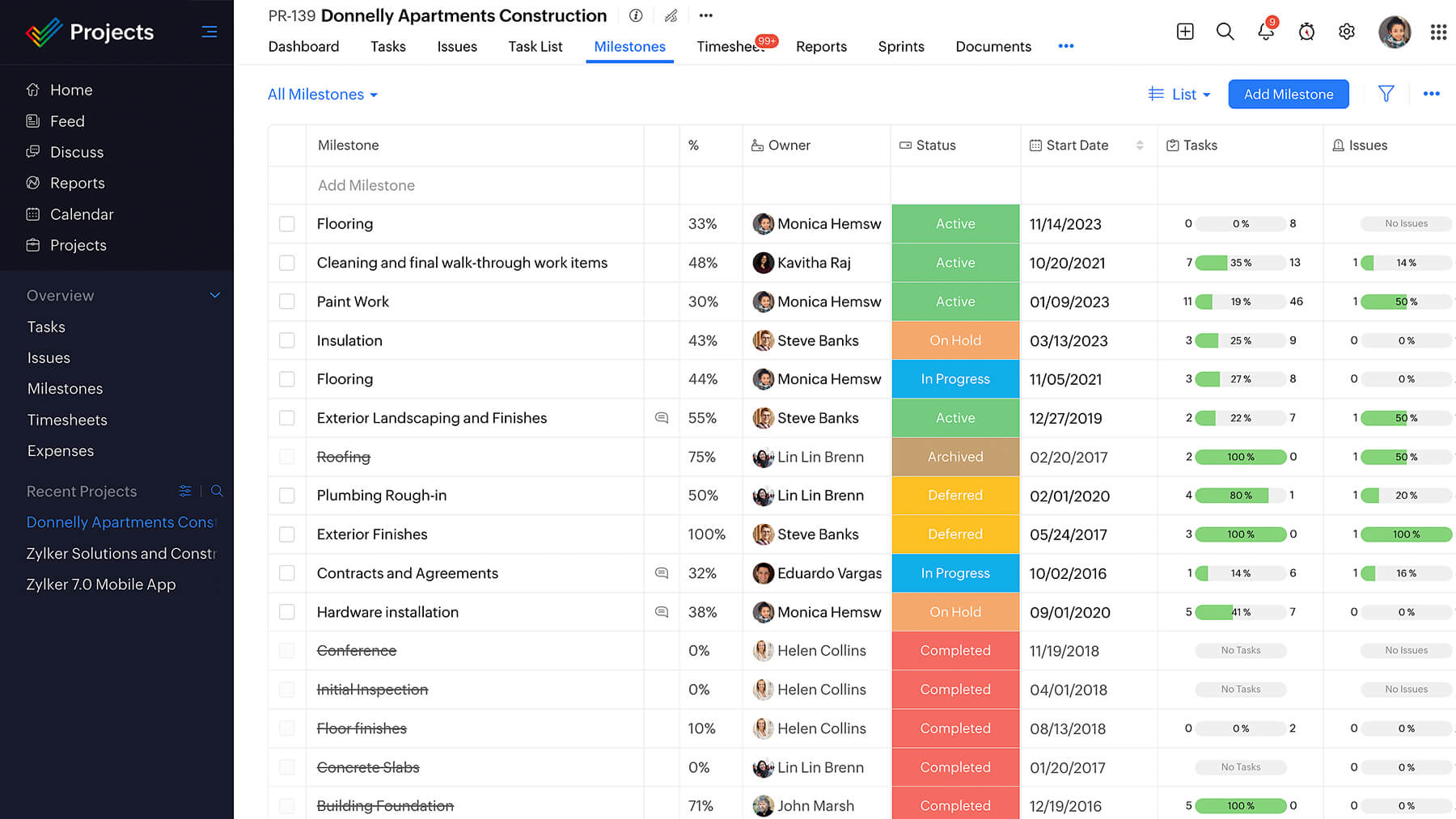Viewport: 1456px width, 819px height.
Task: Open Zylker 7.0 Mobile App project link
Action: pos(101,585)
